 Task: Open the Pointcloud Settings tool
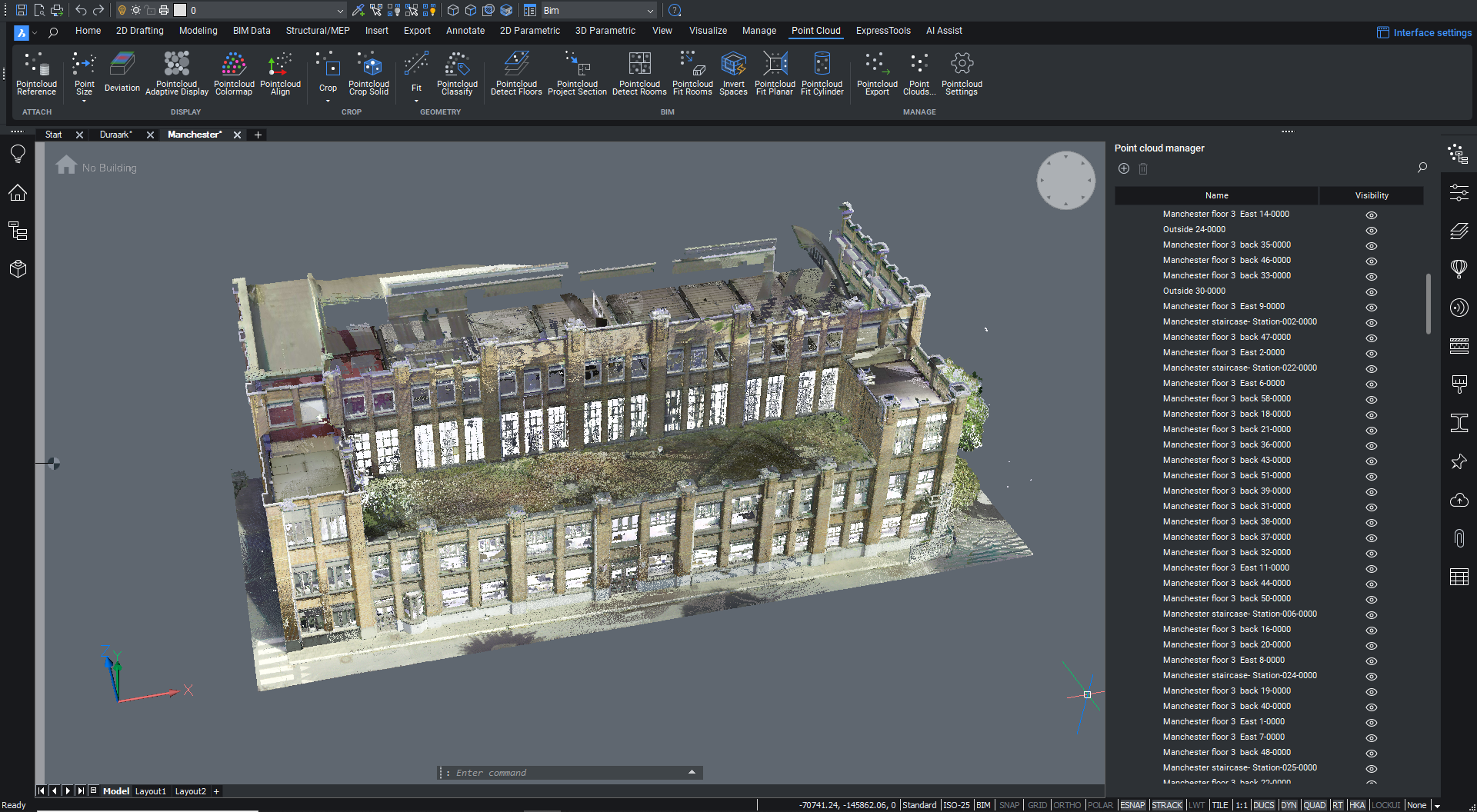961,73
